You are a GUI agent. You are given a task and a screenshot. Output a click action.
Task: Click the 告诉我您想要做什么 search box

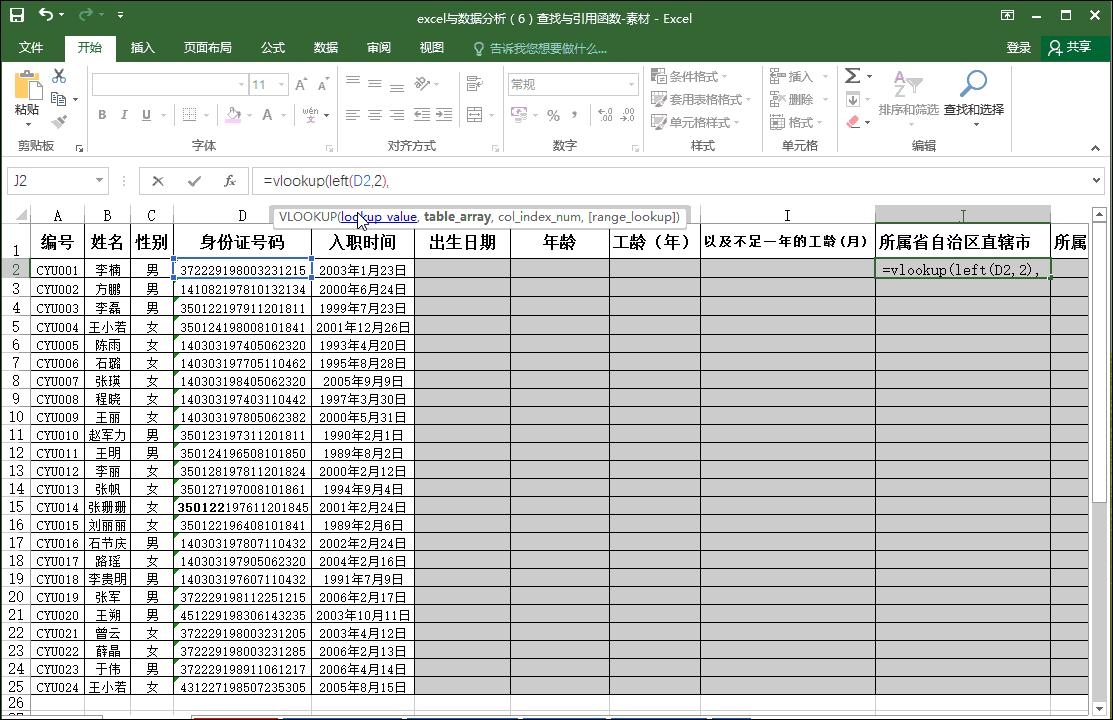[539, 48]
